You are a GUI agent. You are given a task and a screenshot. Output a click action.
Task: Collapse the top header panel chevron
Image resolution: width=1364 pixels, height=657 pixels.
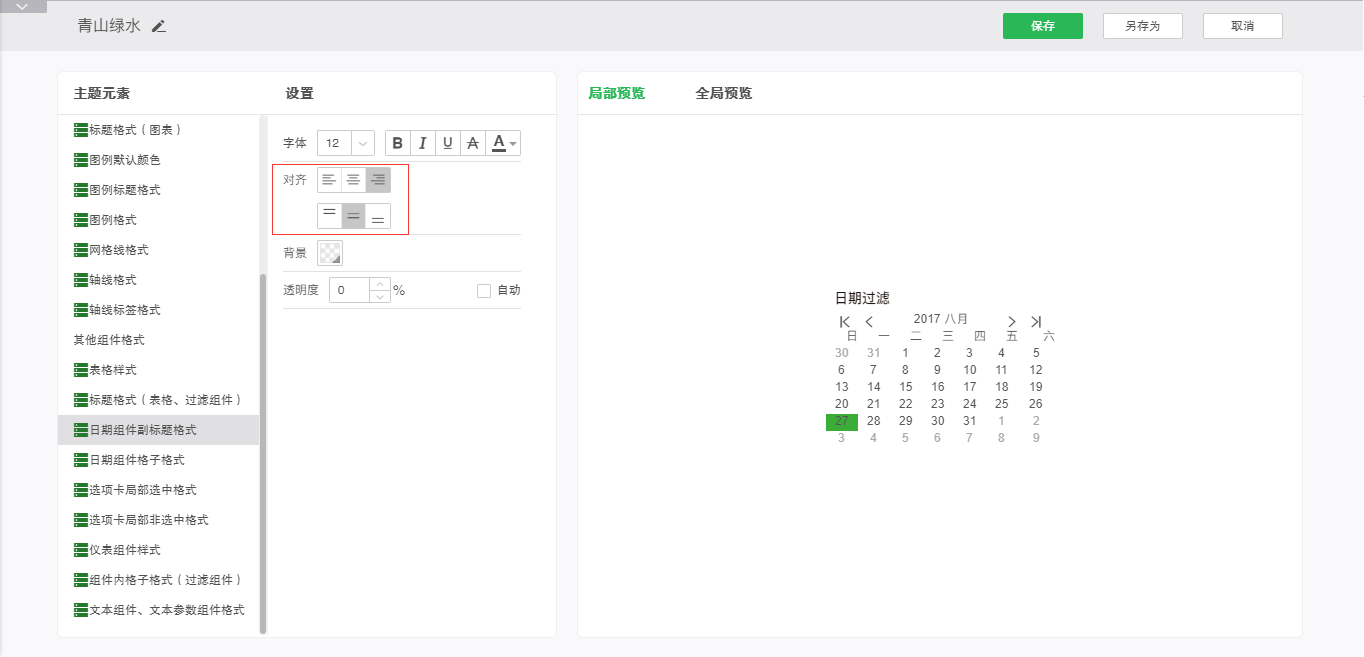pos(23,6)
